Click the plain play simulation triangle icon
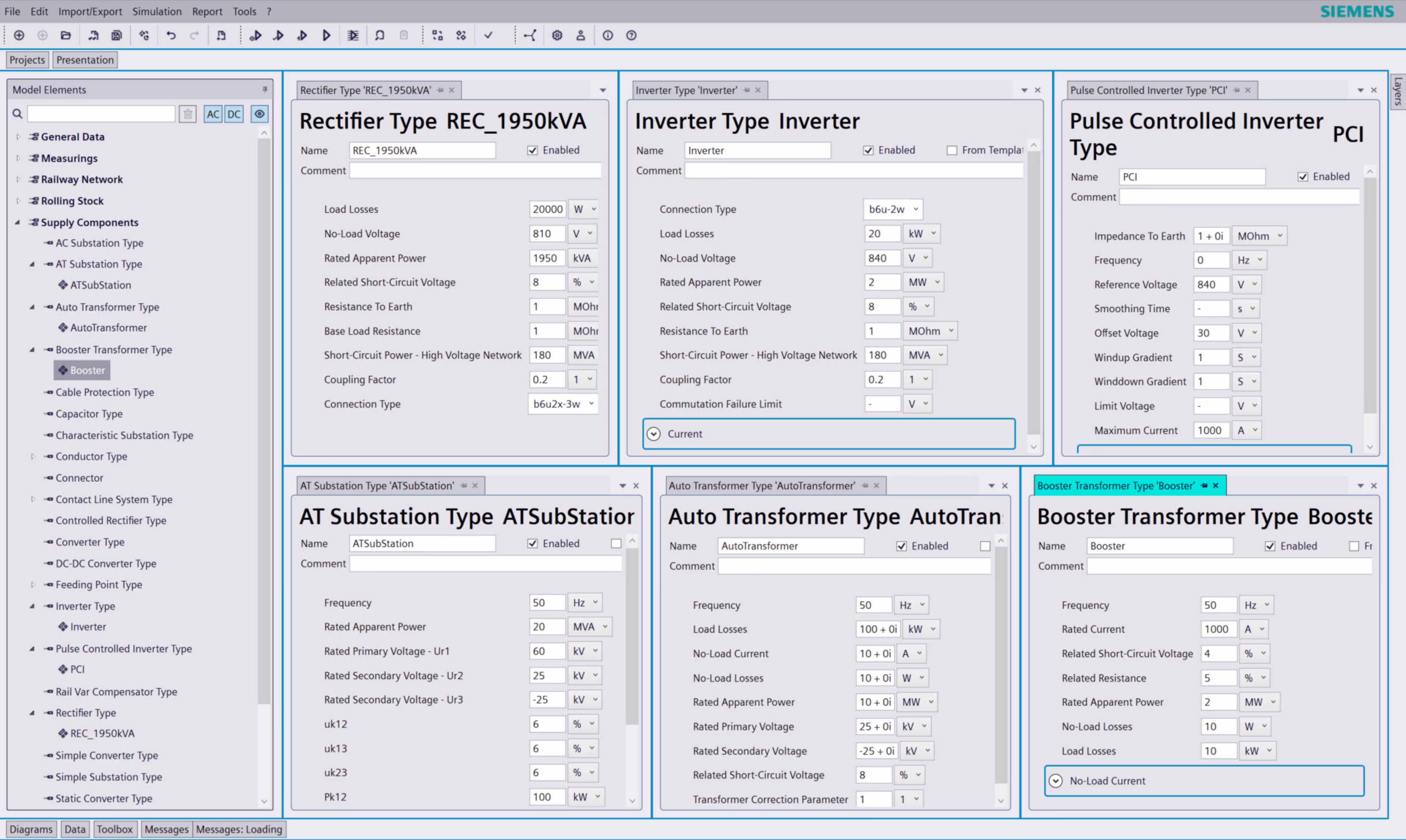This screenshot has width=1406, height=840. [x=326, y=36]
